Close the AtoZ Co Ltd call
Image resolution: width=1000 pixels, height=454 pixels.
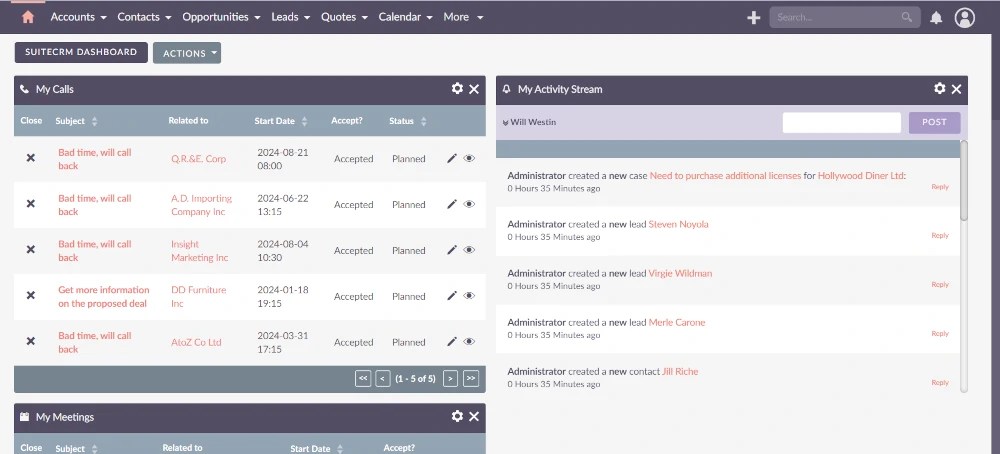pyautogui.click(x=31, y=342)
